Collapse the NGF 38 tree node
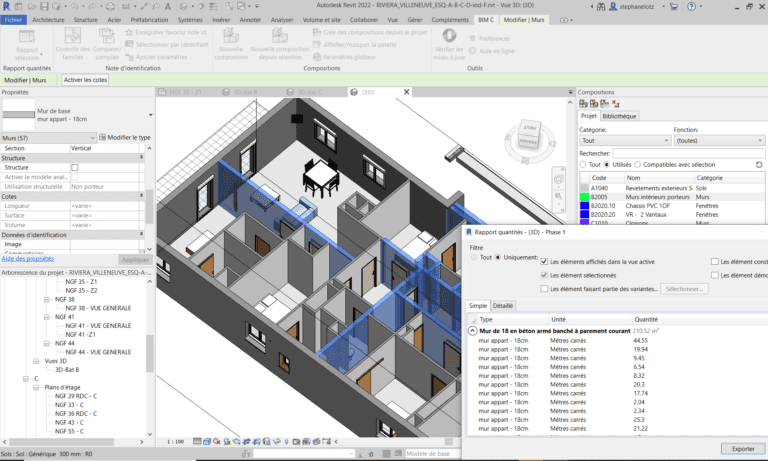The height and width of the screenshot is (461, 768). (47, 299)
